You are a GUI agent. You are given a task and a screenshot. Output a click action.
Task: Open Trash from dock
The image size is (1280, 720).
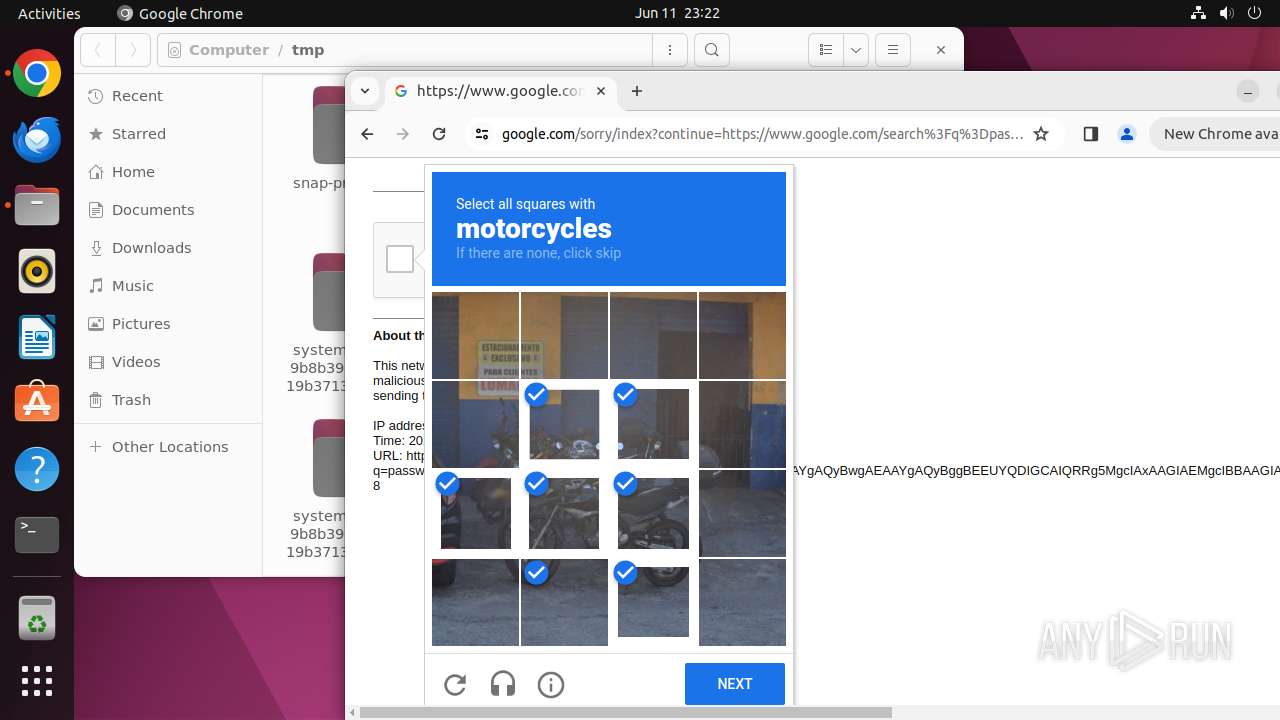coord(37,619)
